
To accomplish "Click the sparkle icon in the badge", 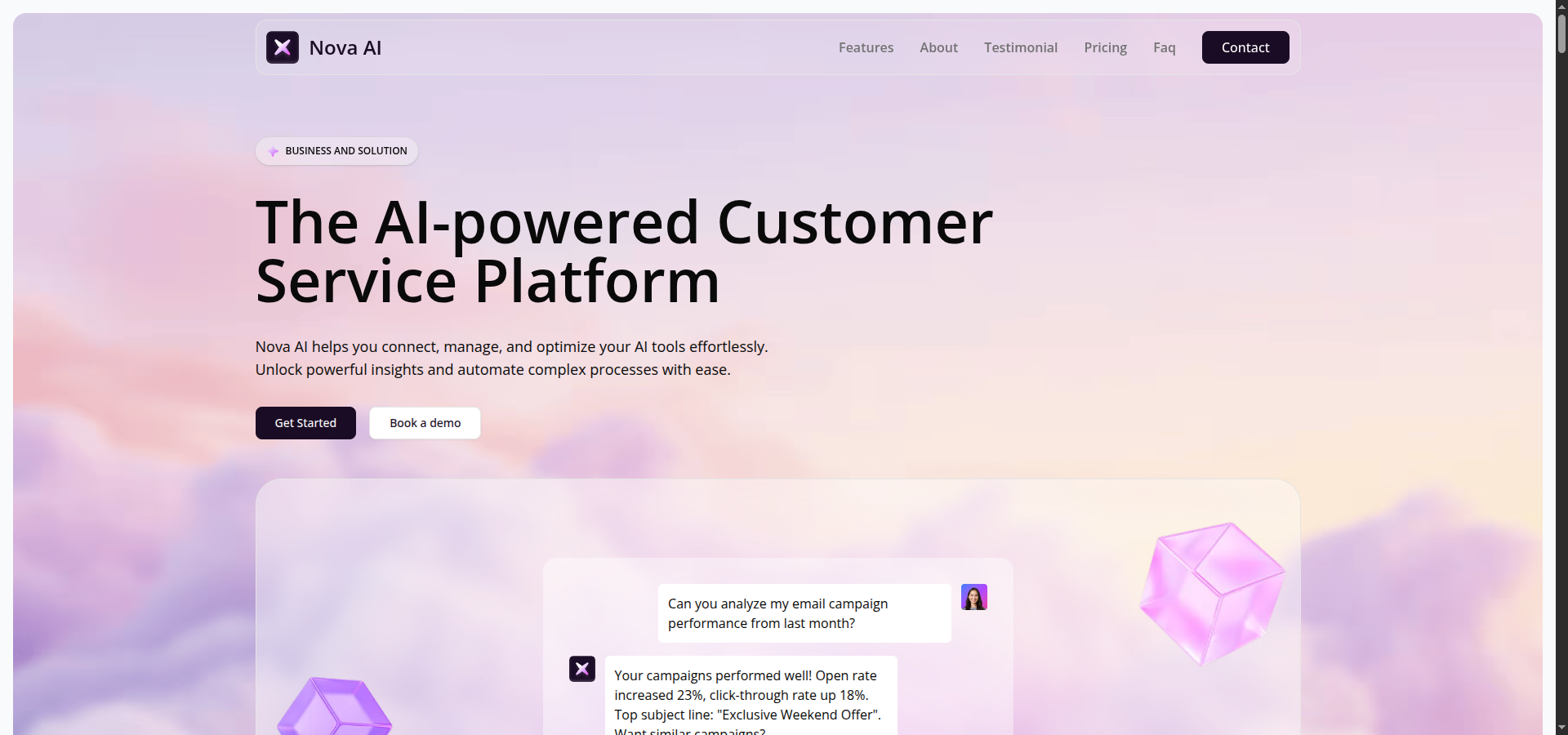I will point(274,151).
